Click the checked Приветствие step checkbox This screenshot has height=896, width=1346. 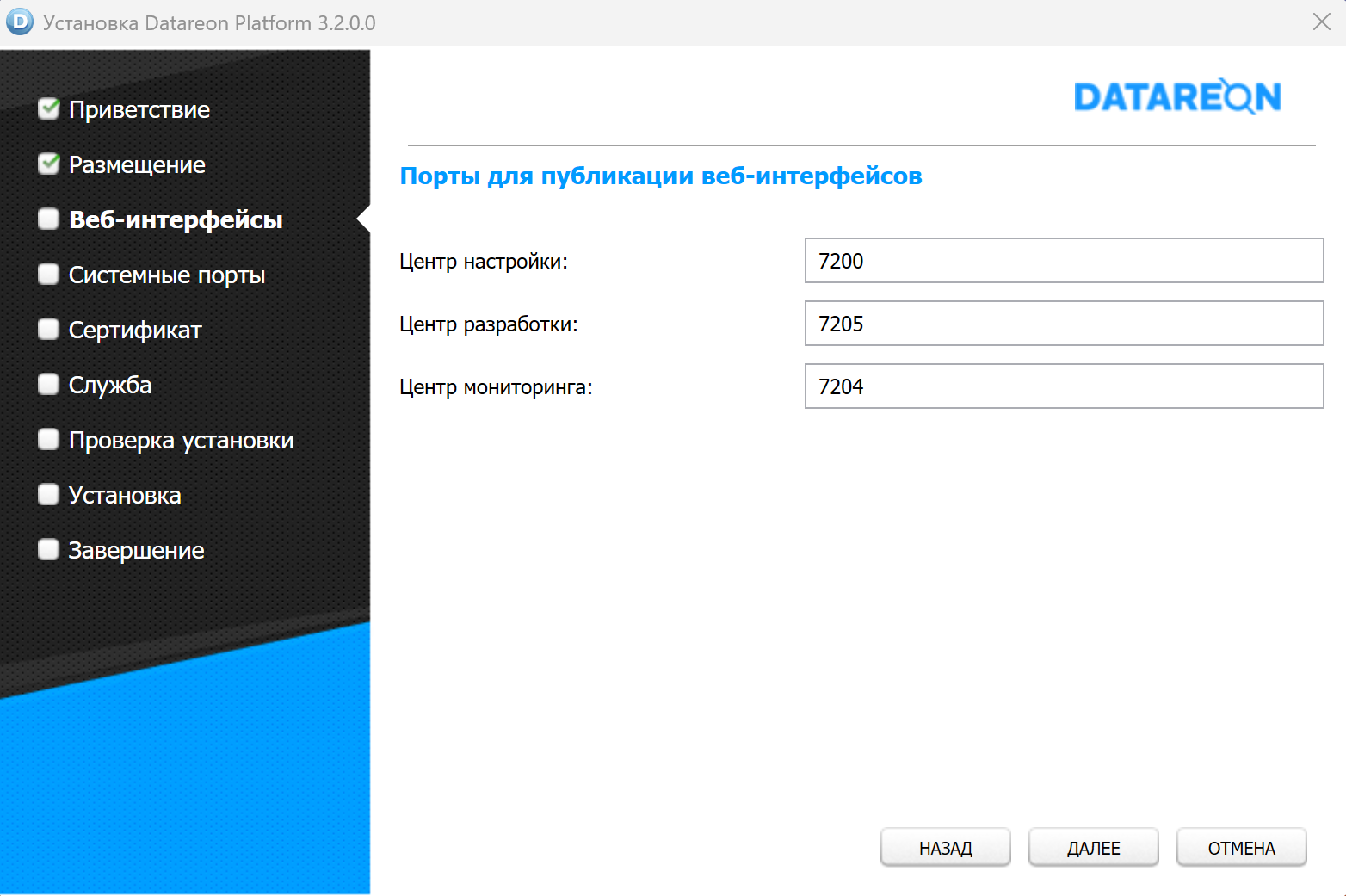click(49, 109)
